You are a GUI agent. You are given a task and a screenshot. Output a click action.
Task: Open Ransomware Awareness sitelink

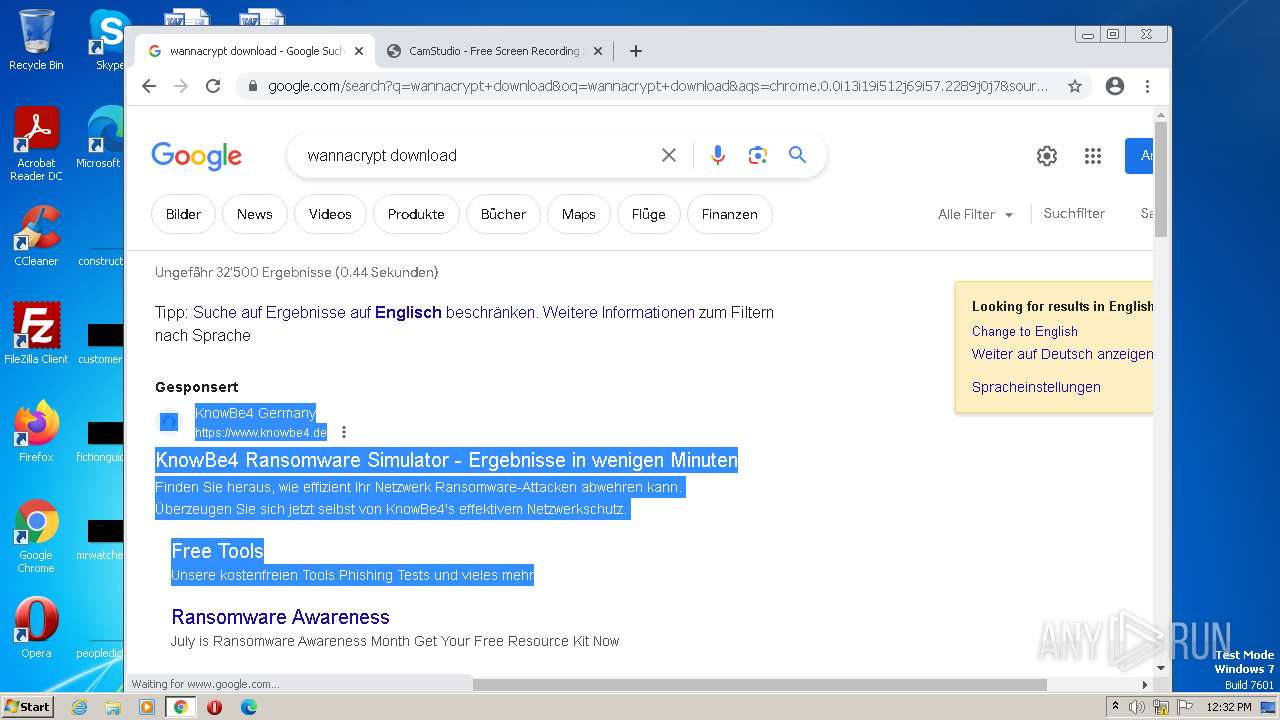click(280, 617)
